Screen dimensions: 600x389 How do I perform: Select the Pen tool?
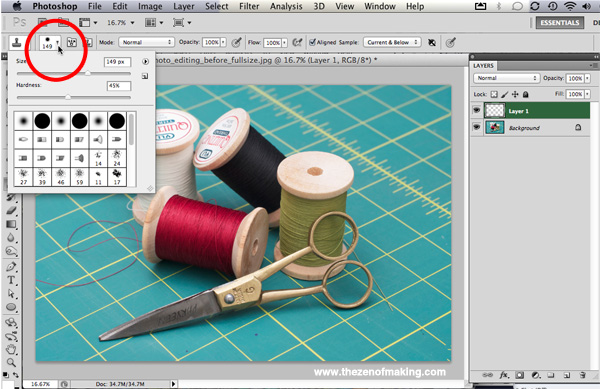[11, 267]
